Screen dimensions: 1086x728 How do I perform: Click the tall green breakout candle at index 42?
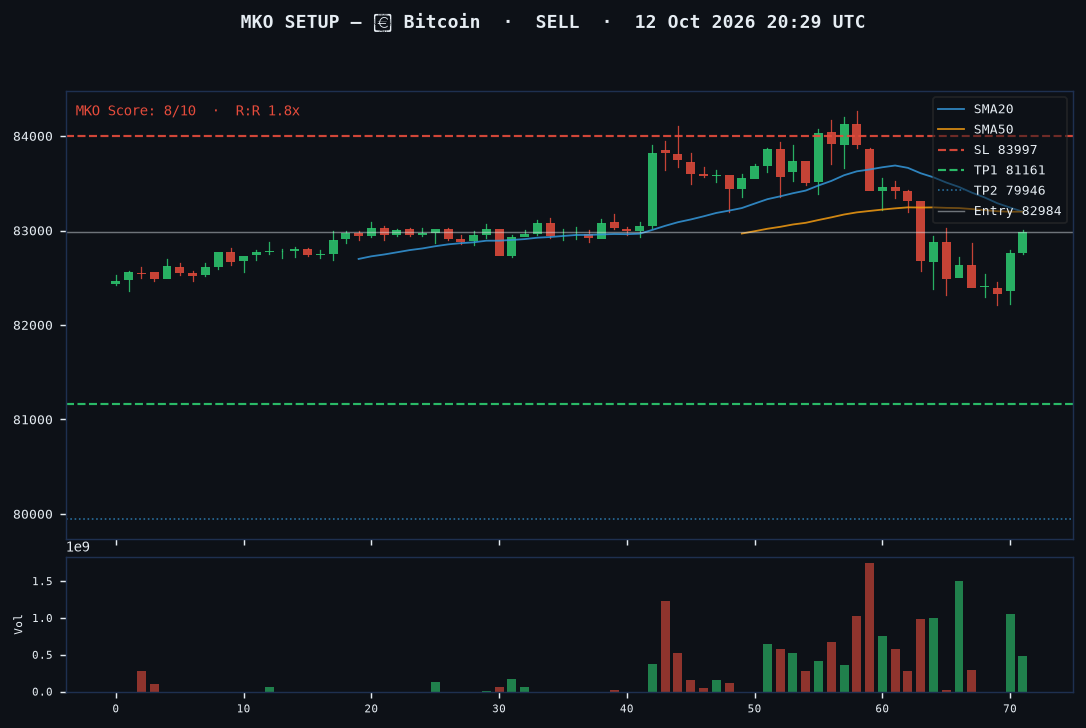(x=652, y=189)
